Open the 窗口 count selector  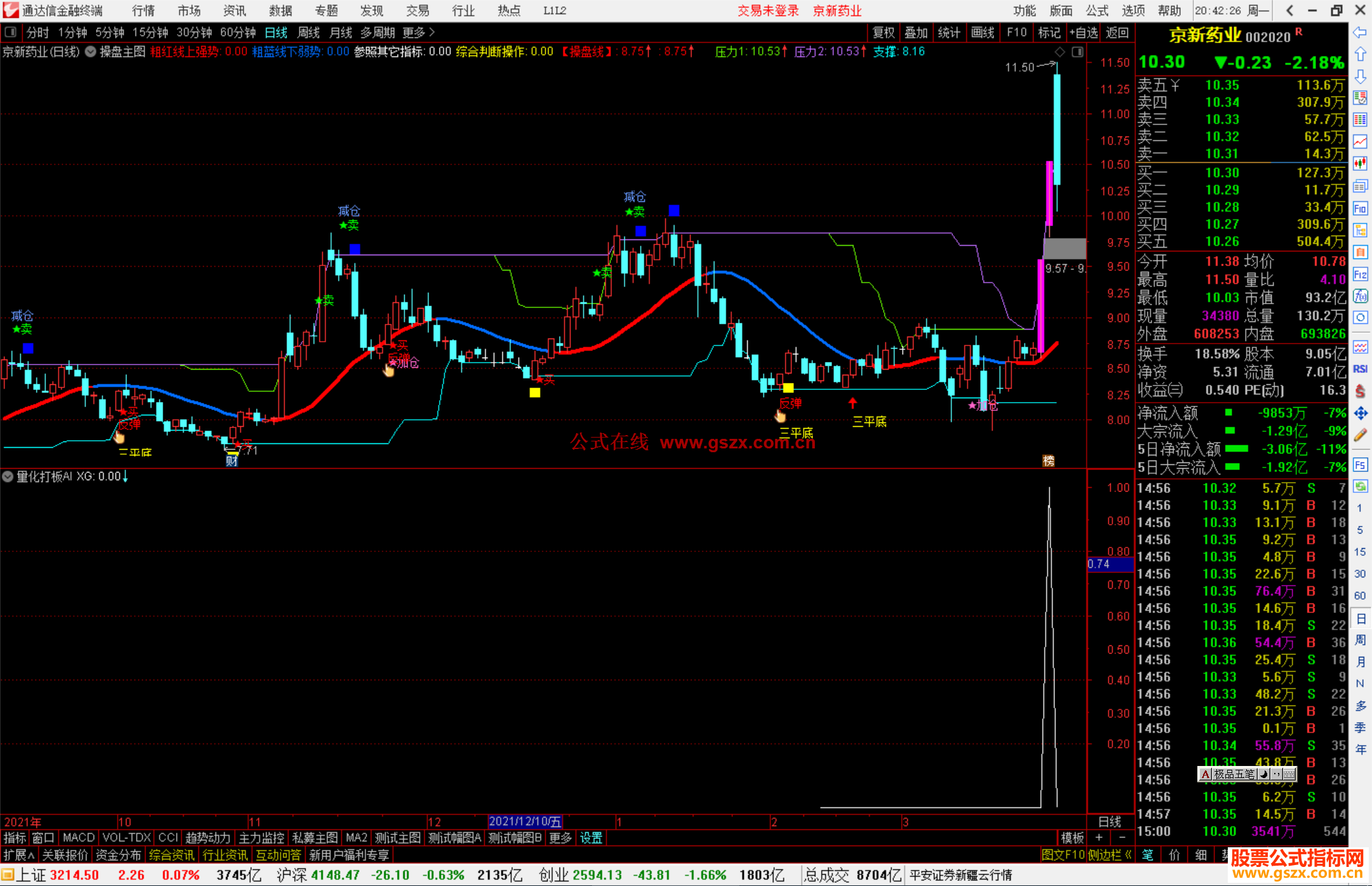click(x=43, y=838)
